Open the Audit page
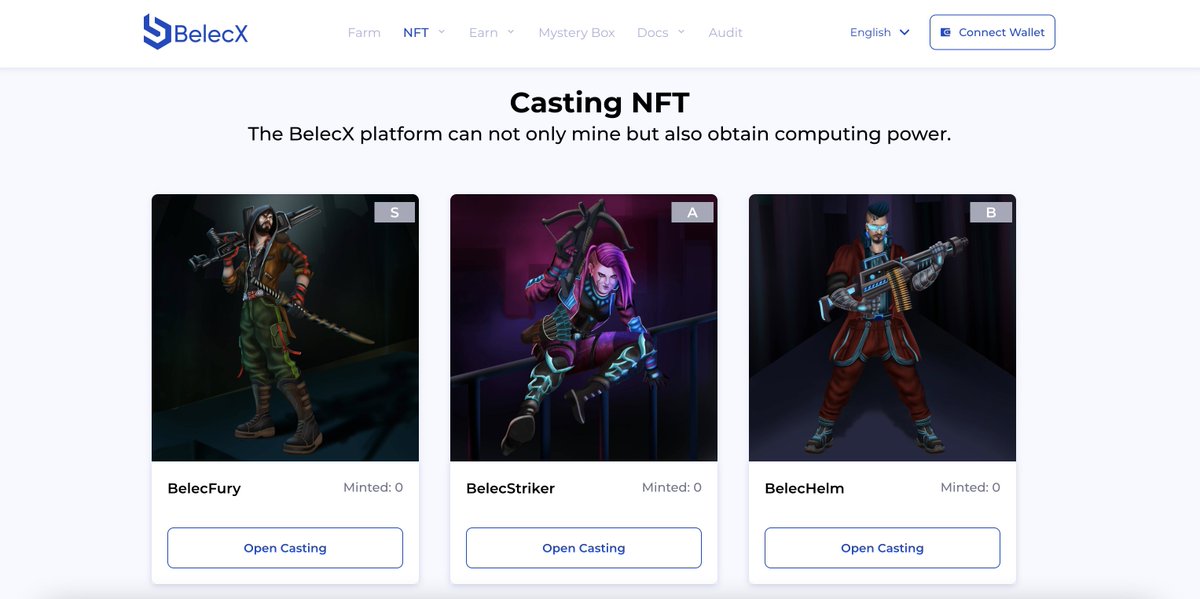This screenshot has width=1200, height=599. 725,32
